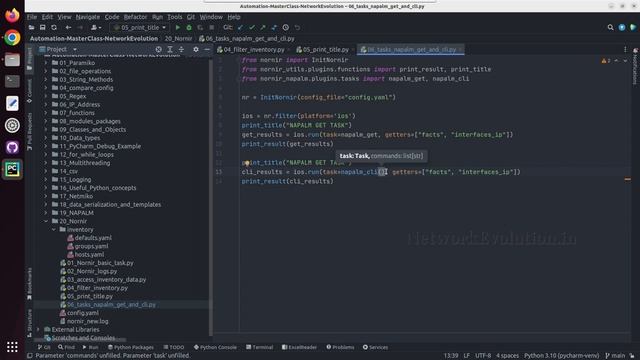Open the user account dropdown in toolbar

(96, 27)
